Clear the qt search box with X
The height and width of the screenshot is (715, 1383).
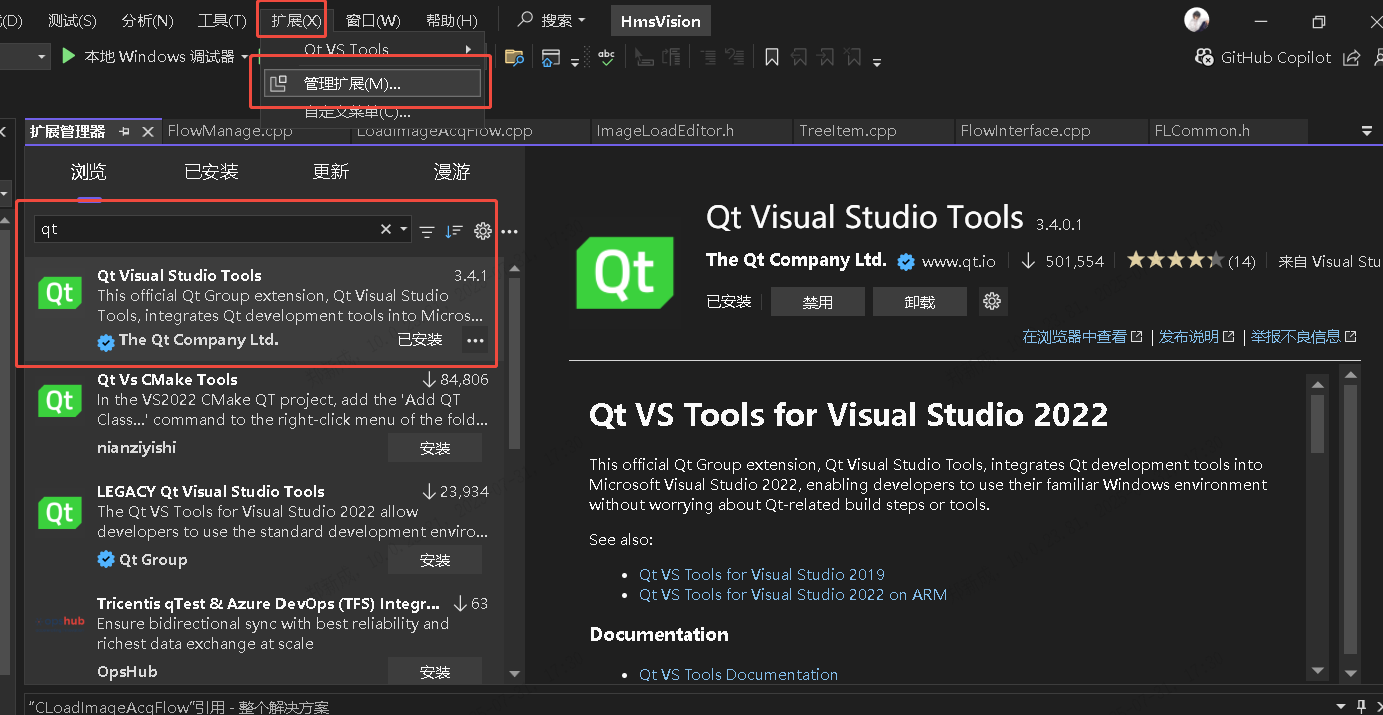386,229
